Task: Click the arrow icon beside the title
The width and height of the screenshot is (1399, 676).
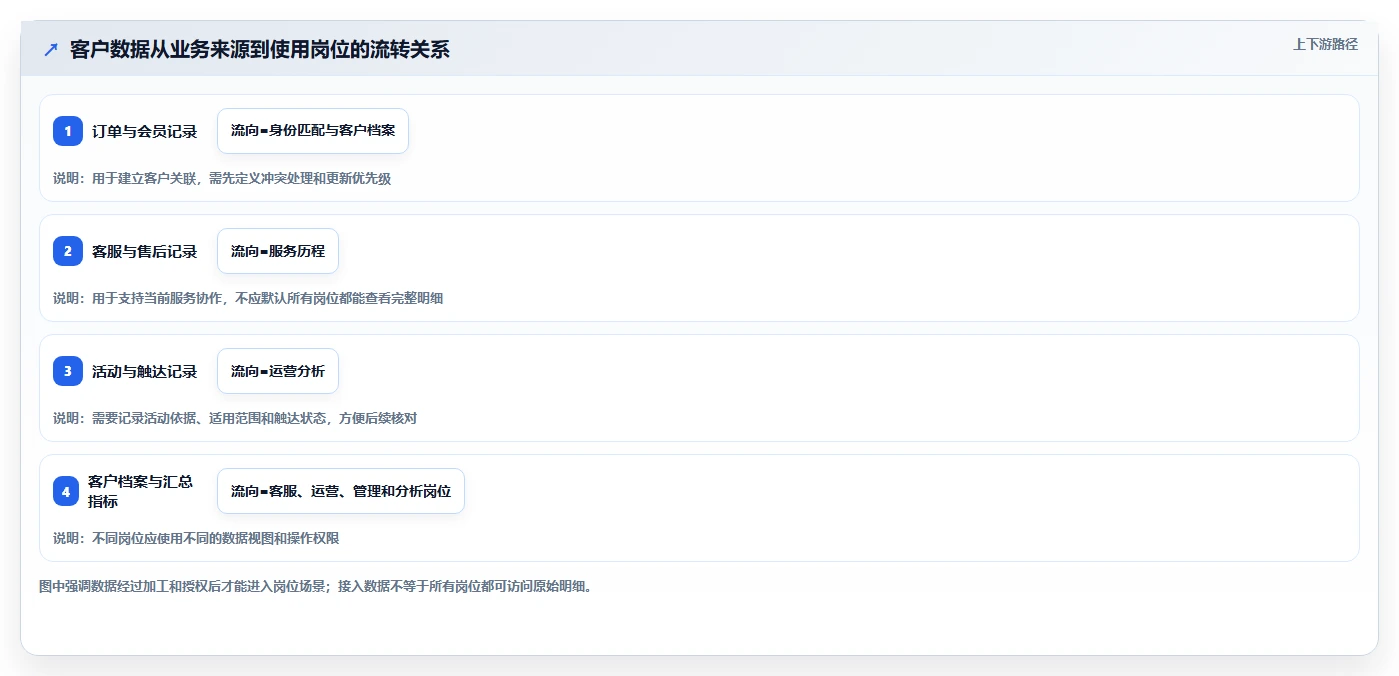Action: (51, 50)
